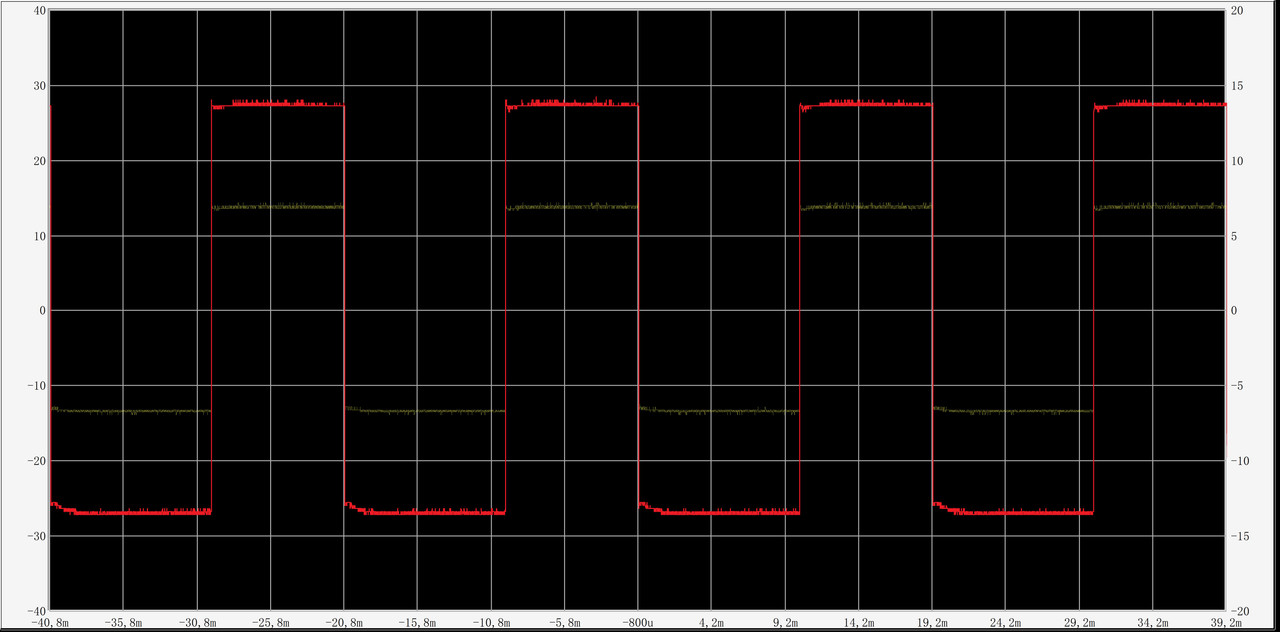Image resolution: width=1280 pixels, height=632 pixels.
Task: Select the 30 label on the left axis
Action: tap(39, 85)
